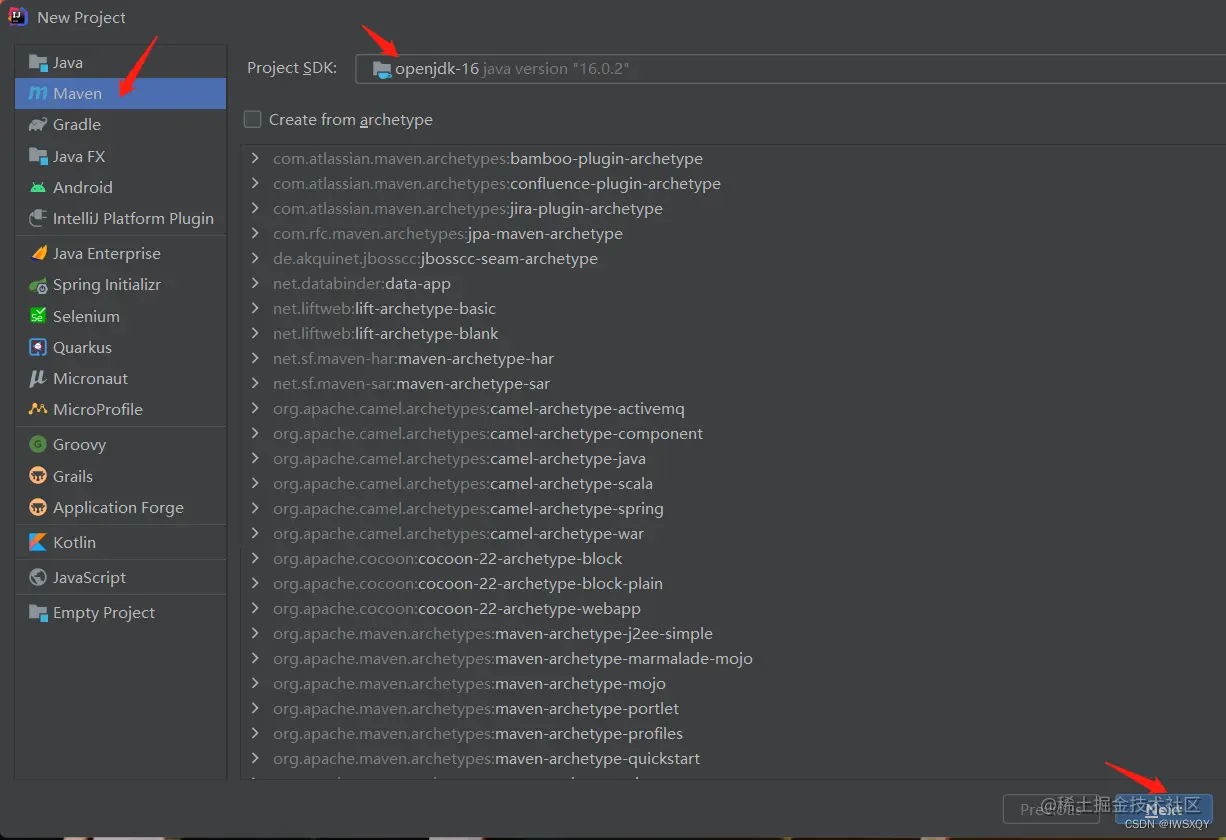
Task: Select cocoon-22-archetype-block-plain row text
Action: (x=468, y=583)
